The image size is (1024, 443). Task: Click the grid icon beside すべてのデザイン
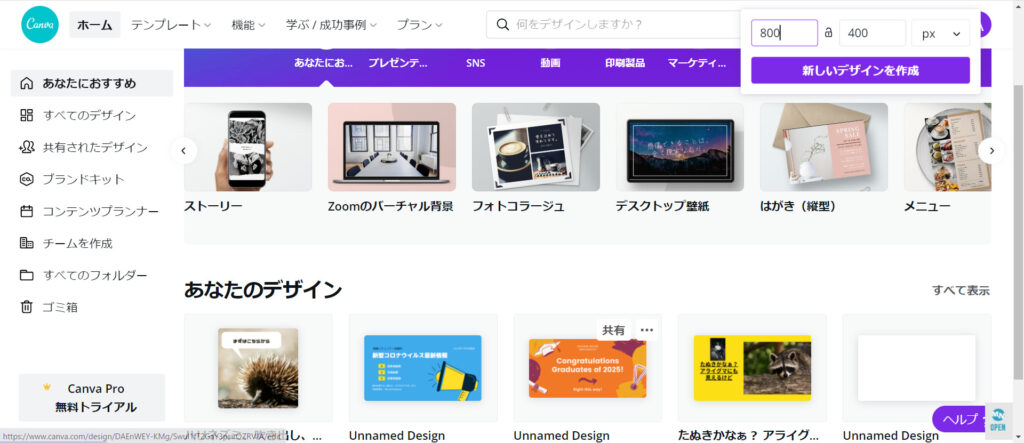point(27,115)
